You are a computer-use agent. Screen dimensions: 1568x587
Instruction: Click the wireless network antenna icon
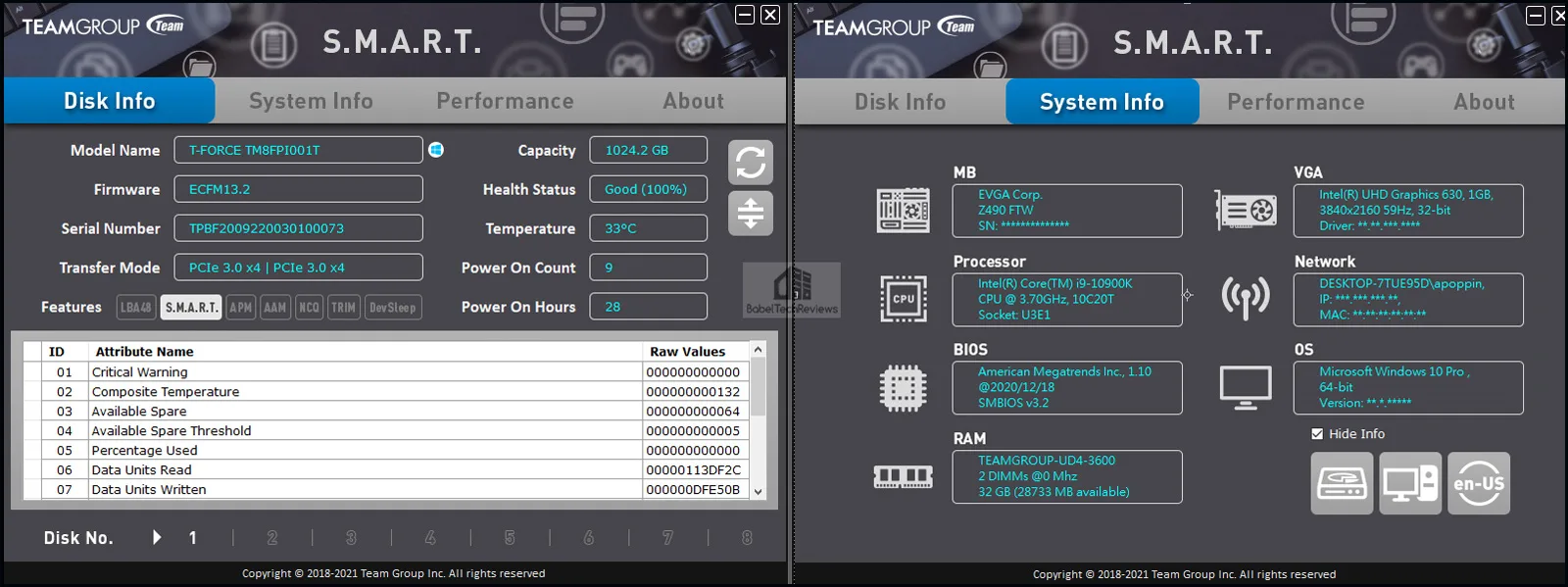(x=1246, y=297)
